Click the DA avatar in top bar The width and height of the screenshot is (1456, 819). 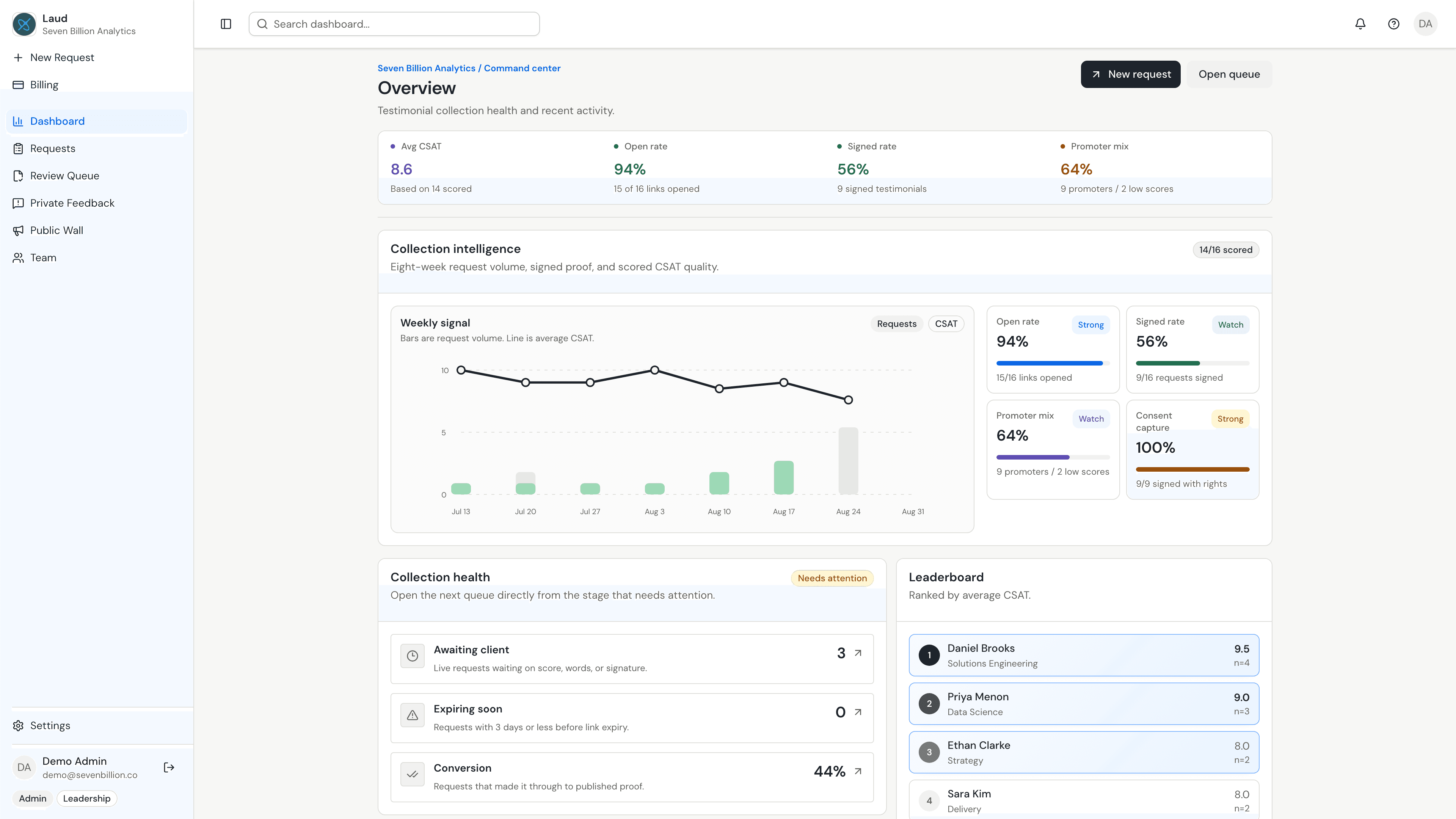(1425, 24)
